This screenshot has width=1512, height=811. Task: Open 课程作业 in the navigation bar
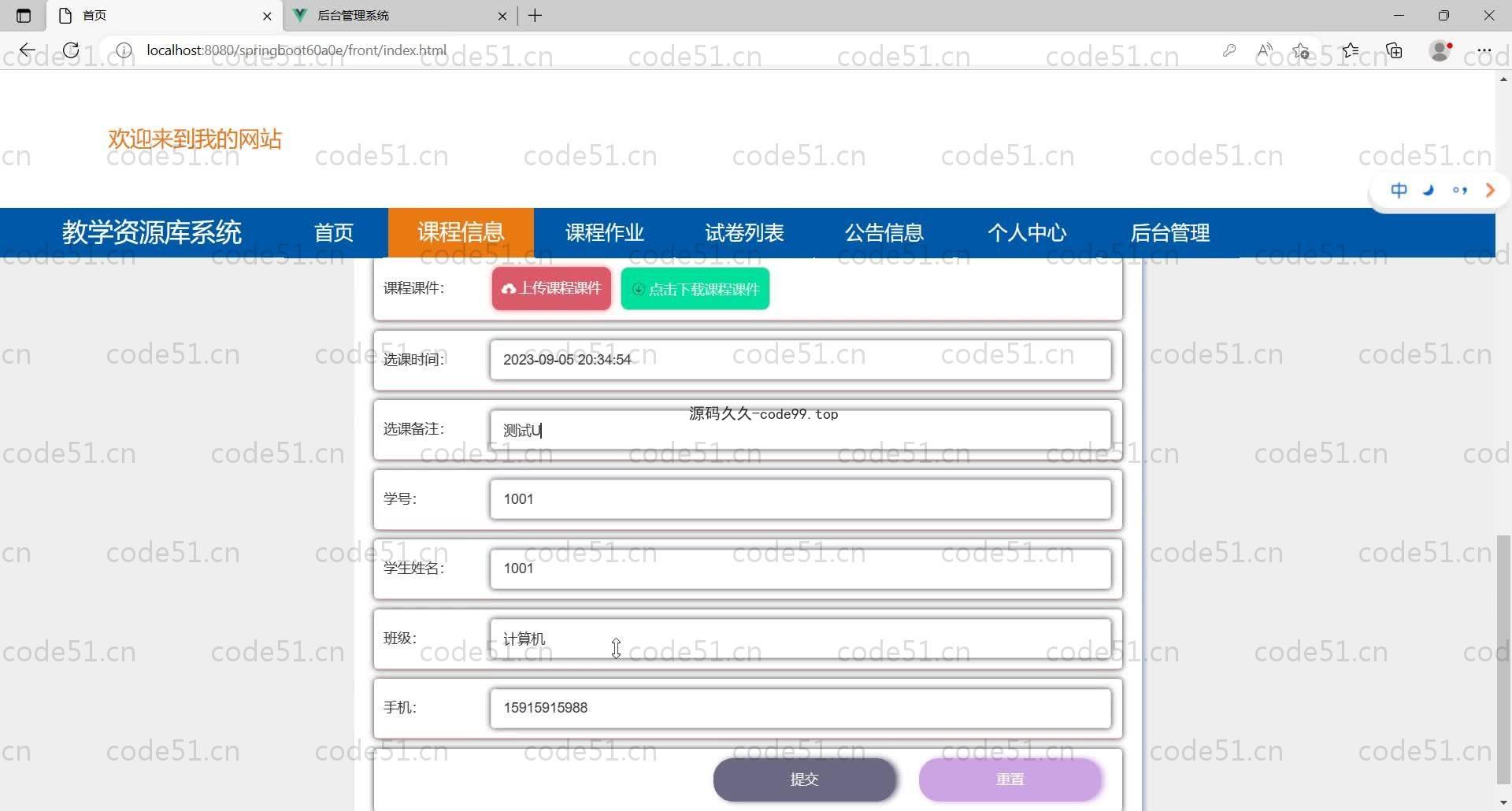(605, 233)
